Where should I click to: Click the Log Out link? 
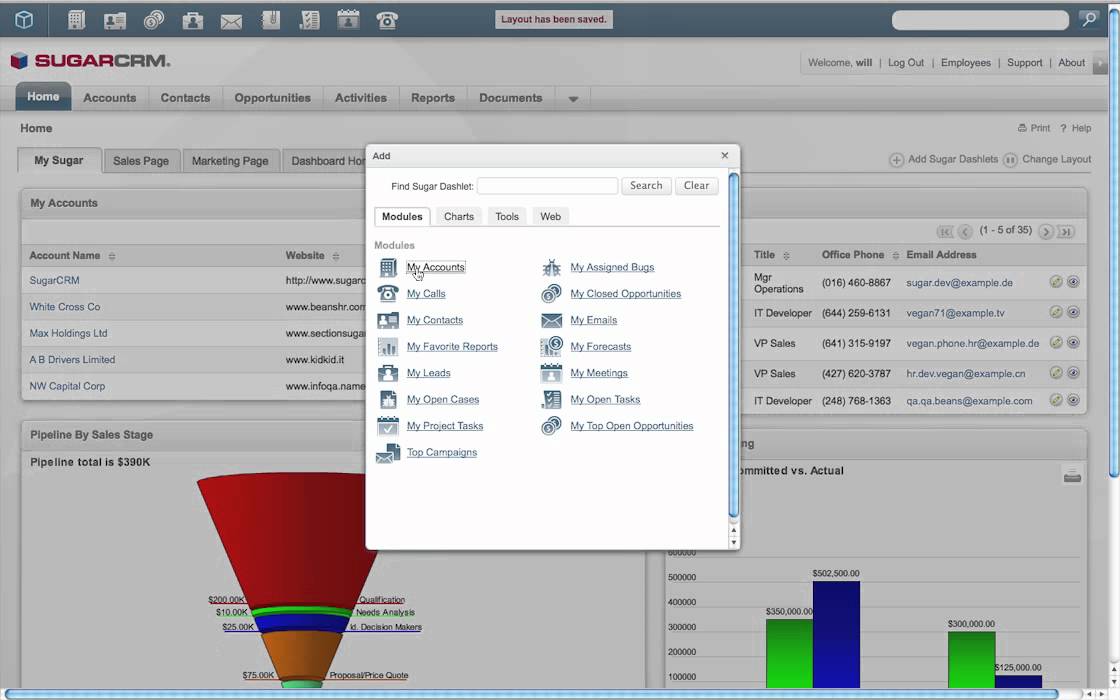[x=906, y=63]
